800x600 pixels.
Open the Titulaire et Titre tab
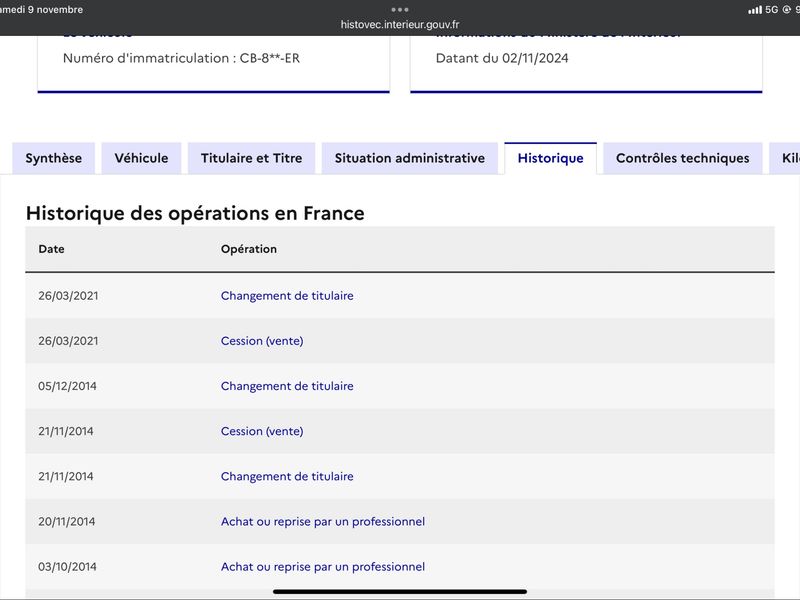[252, 158]
